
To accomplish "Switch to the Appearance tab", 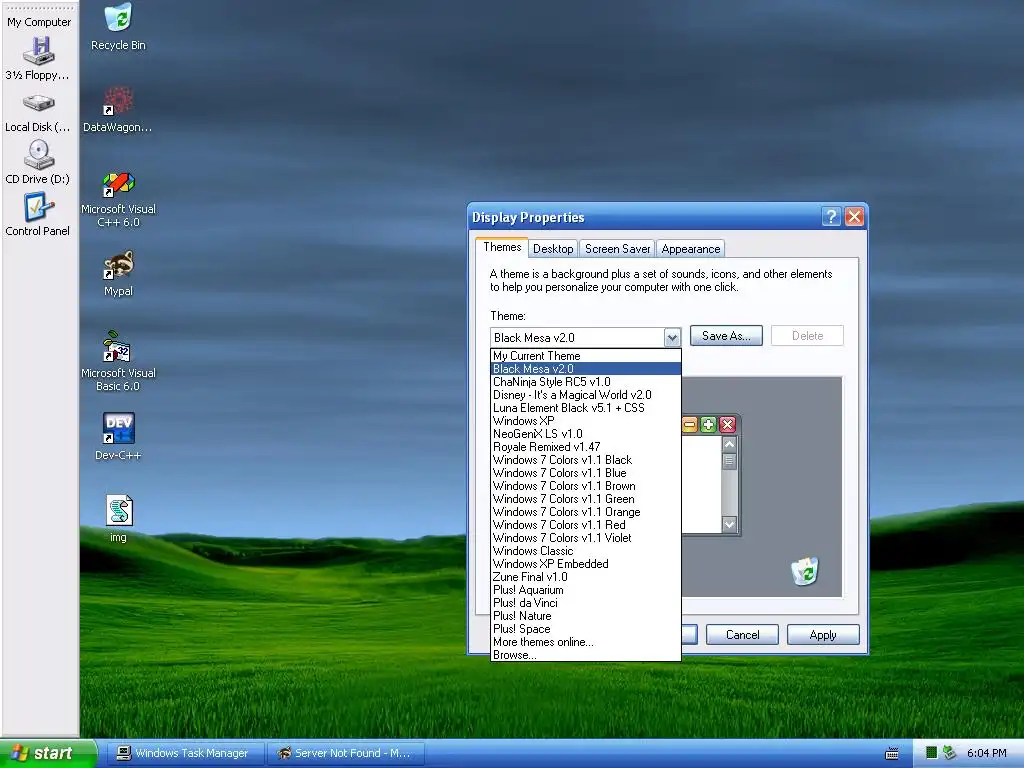I will (x=690, y=249).
